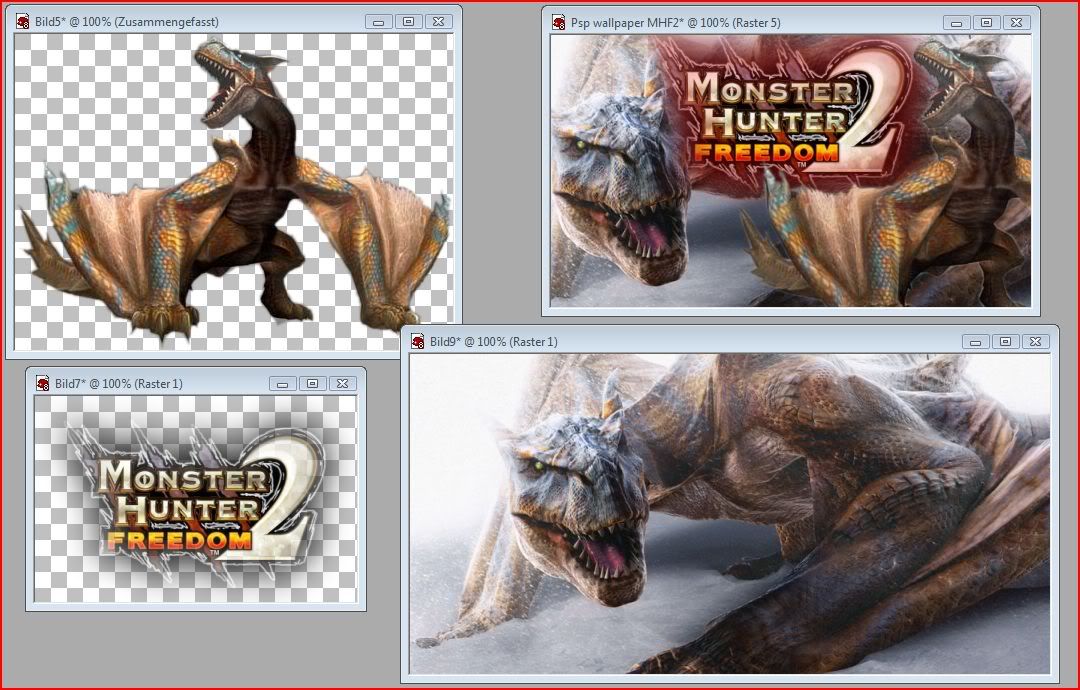This screenshot has width=1080, height=690.
Task: Click the Bild7 window's document icon
Action: pyautogui.click(x=42, y=383)
